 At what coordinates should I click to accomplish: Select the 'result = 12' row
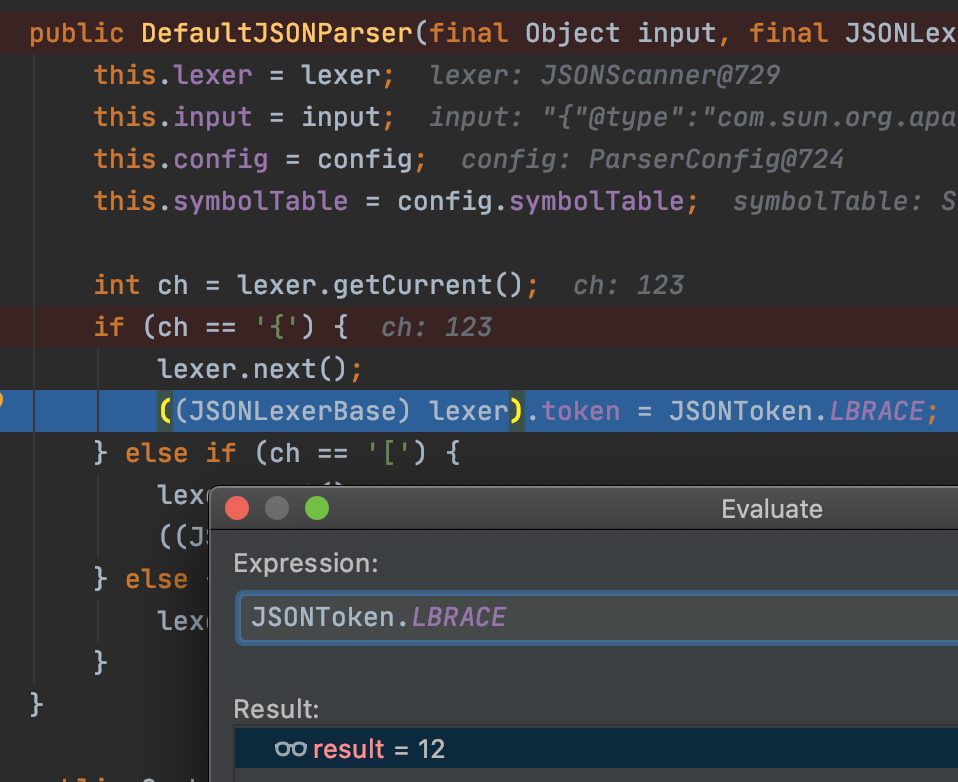coord(600,749)
